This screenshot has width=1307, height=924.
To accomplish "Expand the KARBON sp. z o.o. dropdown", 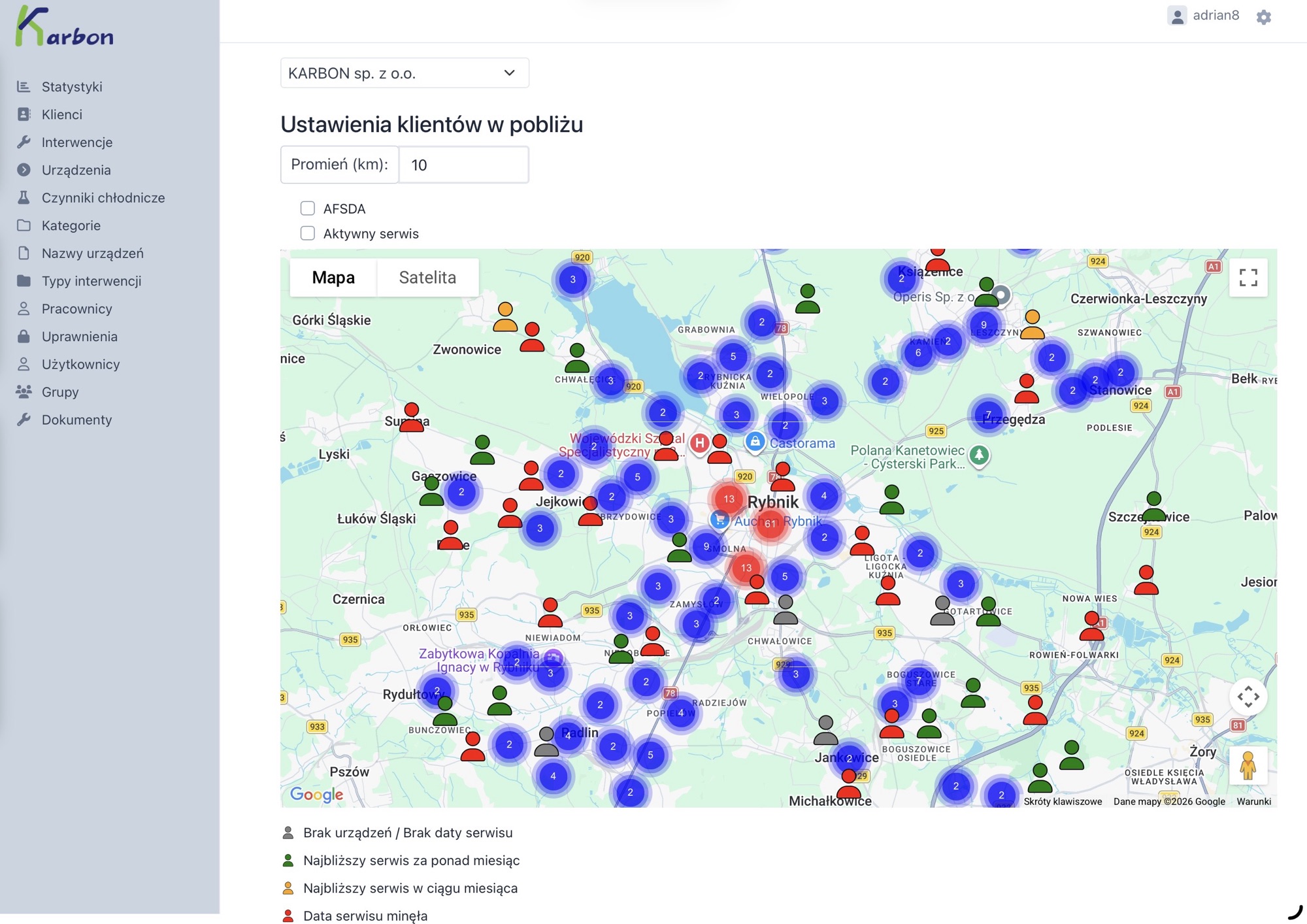I will (404, 73).
